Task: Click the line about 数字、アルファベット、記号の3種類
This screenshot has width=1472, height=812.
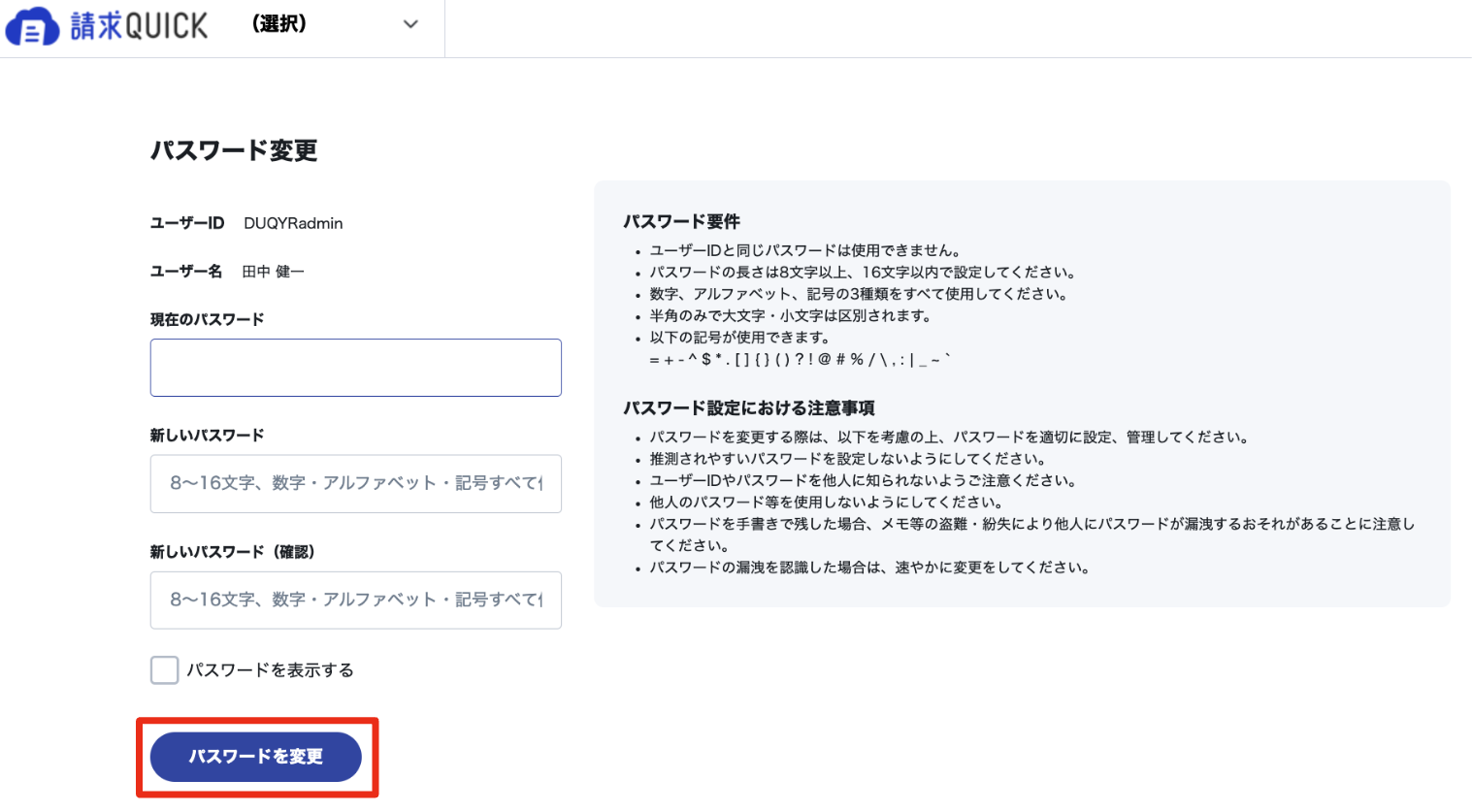Action: pyautogui.click(x=859, y=294)
